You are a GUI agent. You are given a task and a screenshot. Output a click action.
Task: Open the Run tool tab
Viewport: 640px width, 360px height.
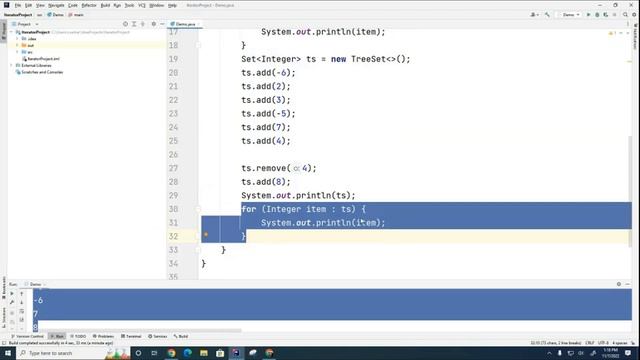[57, 336]
